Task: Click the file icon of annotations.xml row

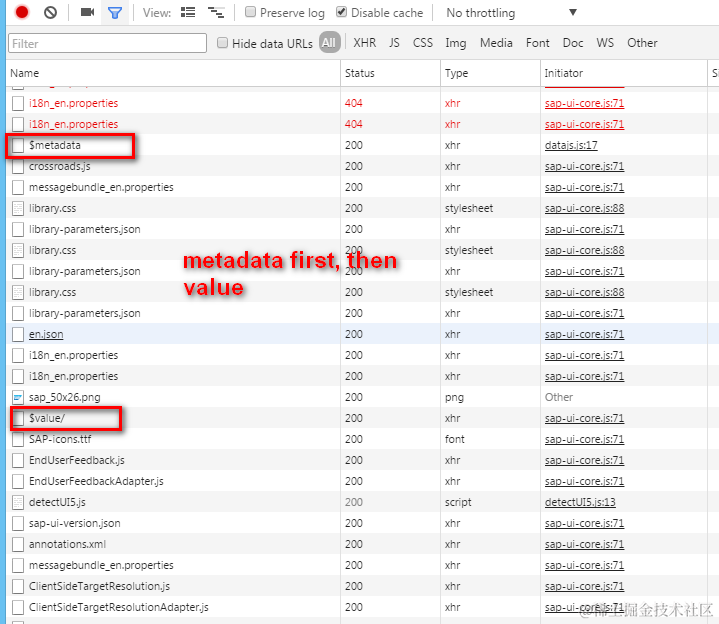Action: 18,544
